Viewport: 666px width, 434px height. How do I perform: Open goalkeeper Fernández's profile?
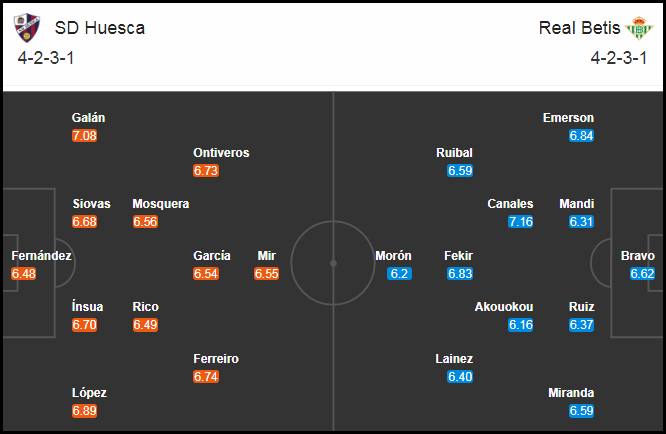point(41,256)
